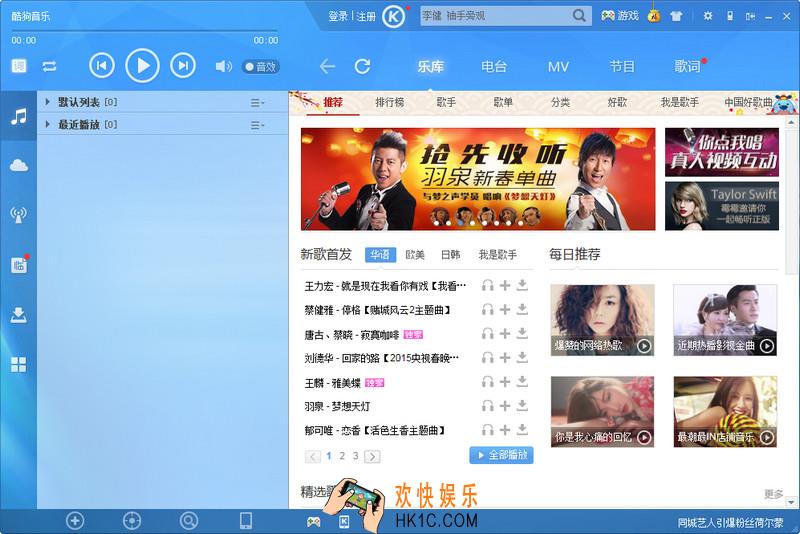Go to next page arrow of new songs
The image size is (800, 534).
372,456
